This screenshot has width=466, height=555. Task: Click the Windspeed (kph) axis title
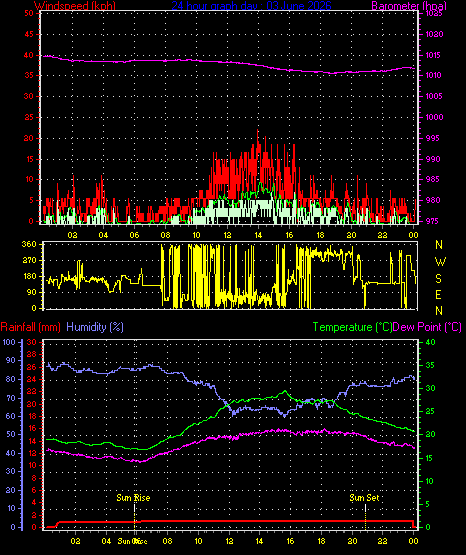point(75,5)
